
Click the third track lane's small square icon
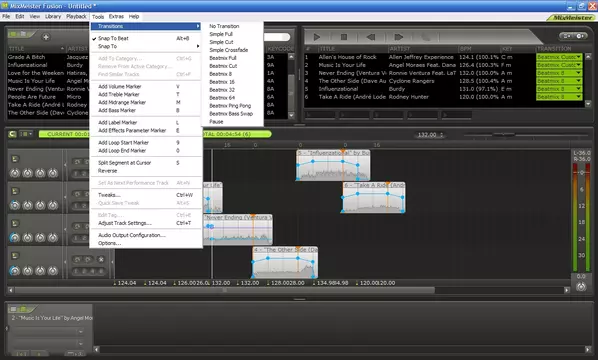click(x=15, y=223)
